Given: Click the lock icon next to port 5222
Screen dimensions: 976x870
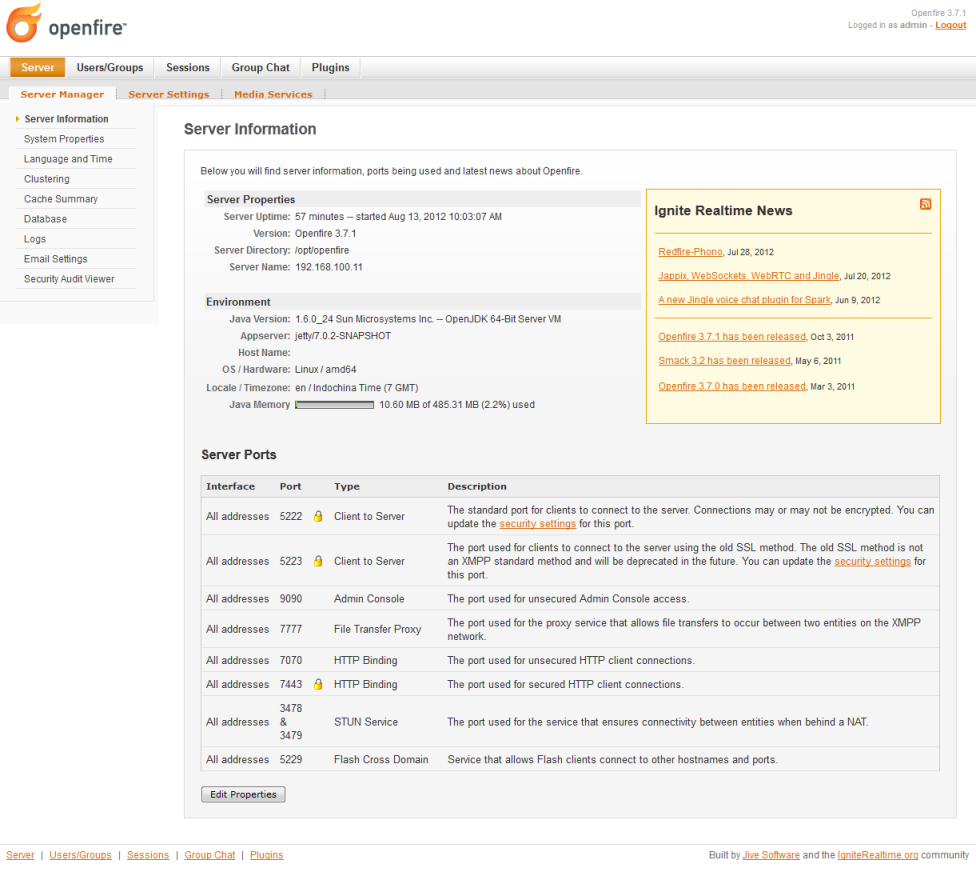Looking at the screenshot, I should coord(318,516).
